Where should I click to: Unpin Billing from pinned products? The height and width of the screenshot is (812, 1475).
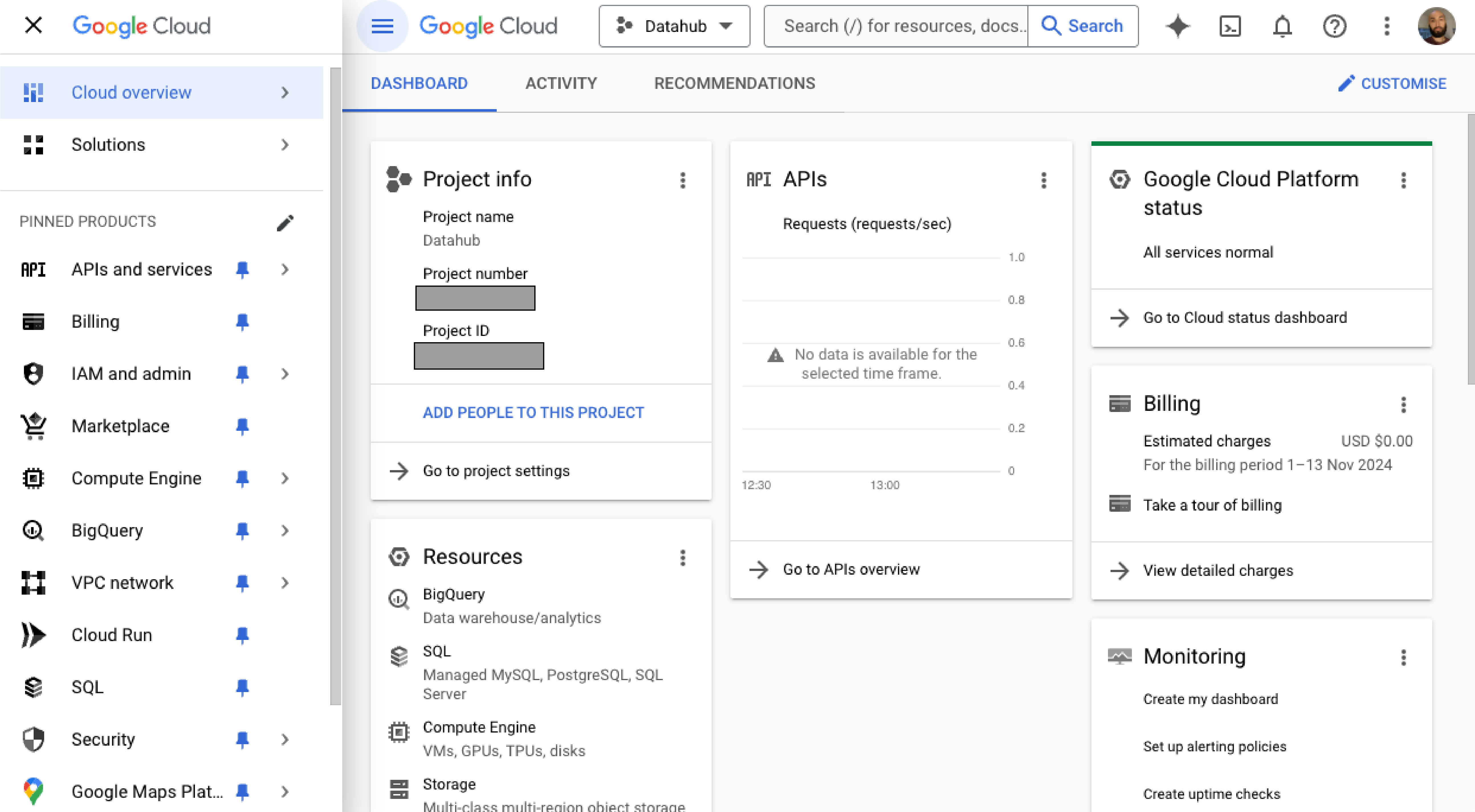click(x=242, y=322)
